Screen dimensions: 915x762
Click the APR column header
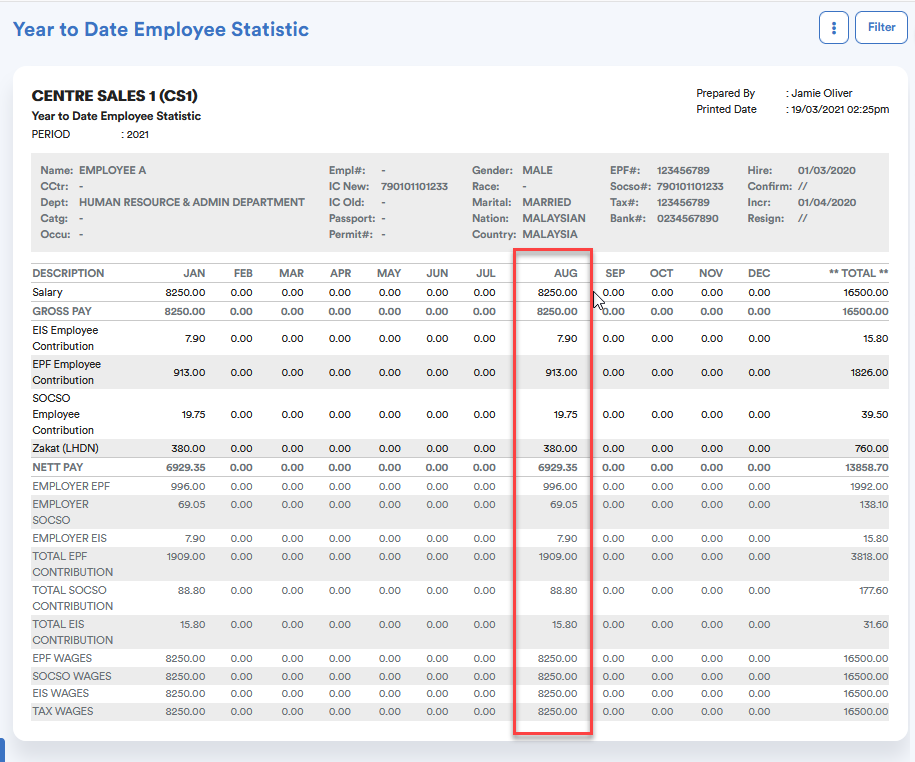point(341,273)
